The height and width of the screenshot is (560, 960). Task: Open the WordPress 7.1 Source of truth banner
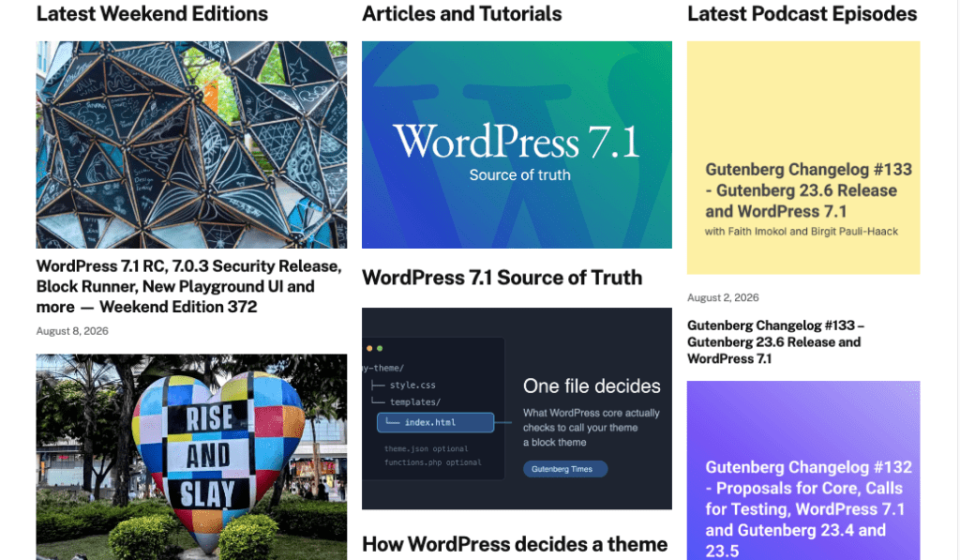(517, 144)
